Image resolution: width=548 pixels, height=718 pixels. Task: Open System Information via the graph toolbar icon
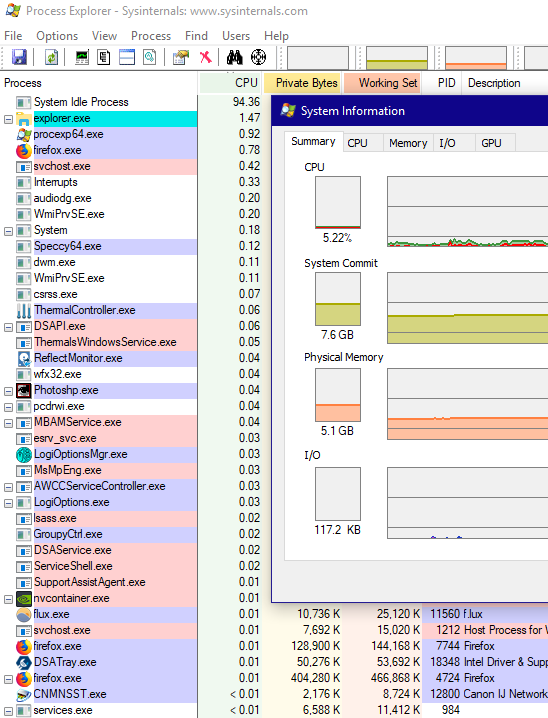tap(82, 57)
